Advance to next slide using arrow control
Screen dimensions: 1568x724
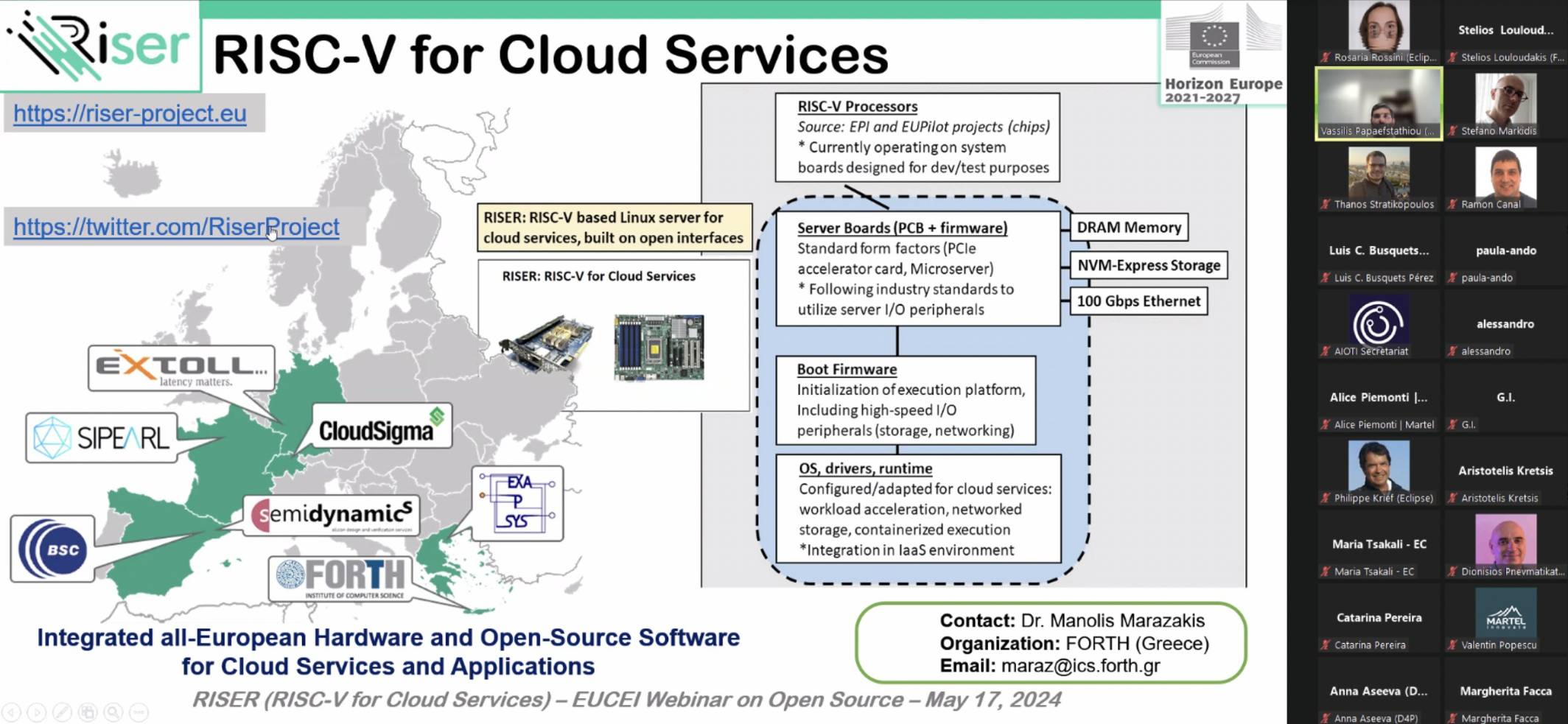[x=37, y=712]
